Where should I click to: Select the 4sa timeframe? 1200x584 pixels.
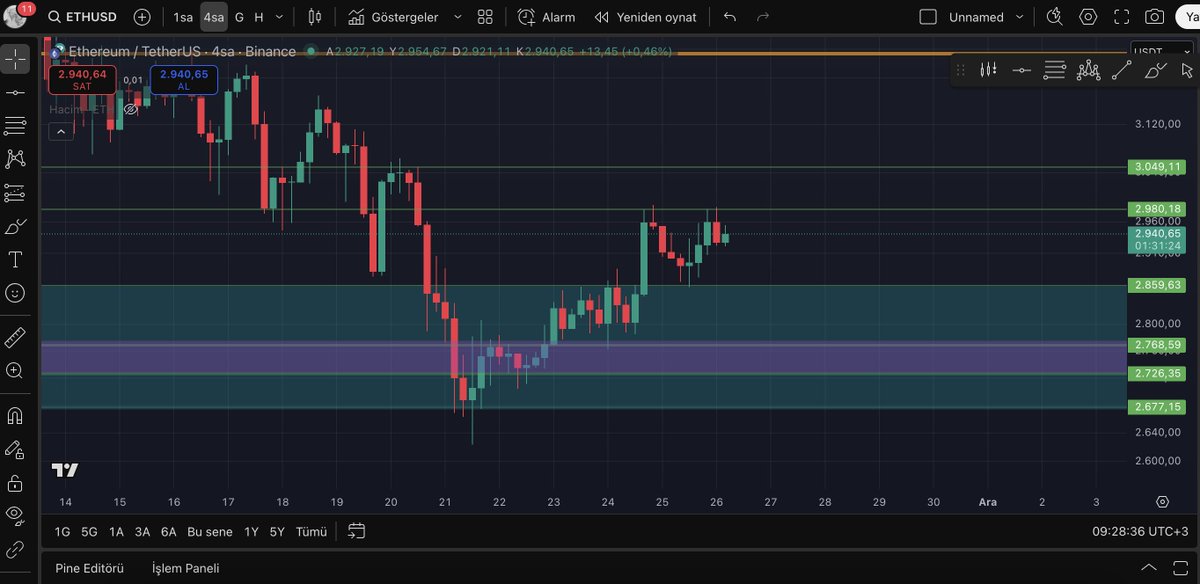pos(213,17)
